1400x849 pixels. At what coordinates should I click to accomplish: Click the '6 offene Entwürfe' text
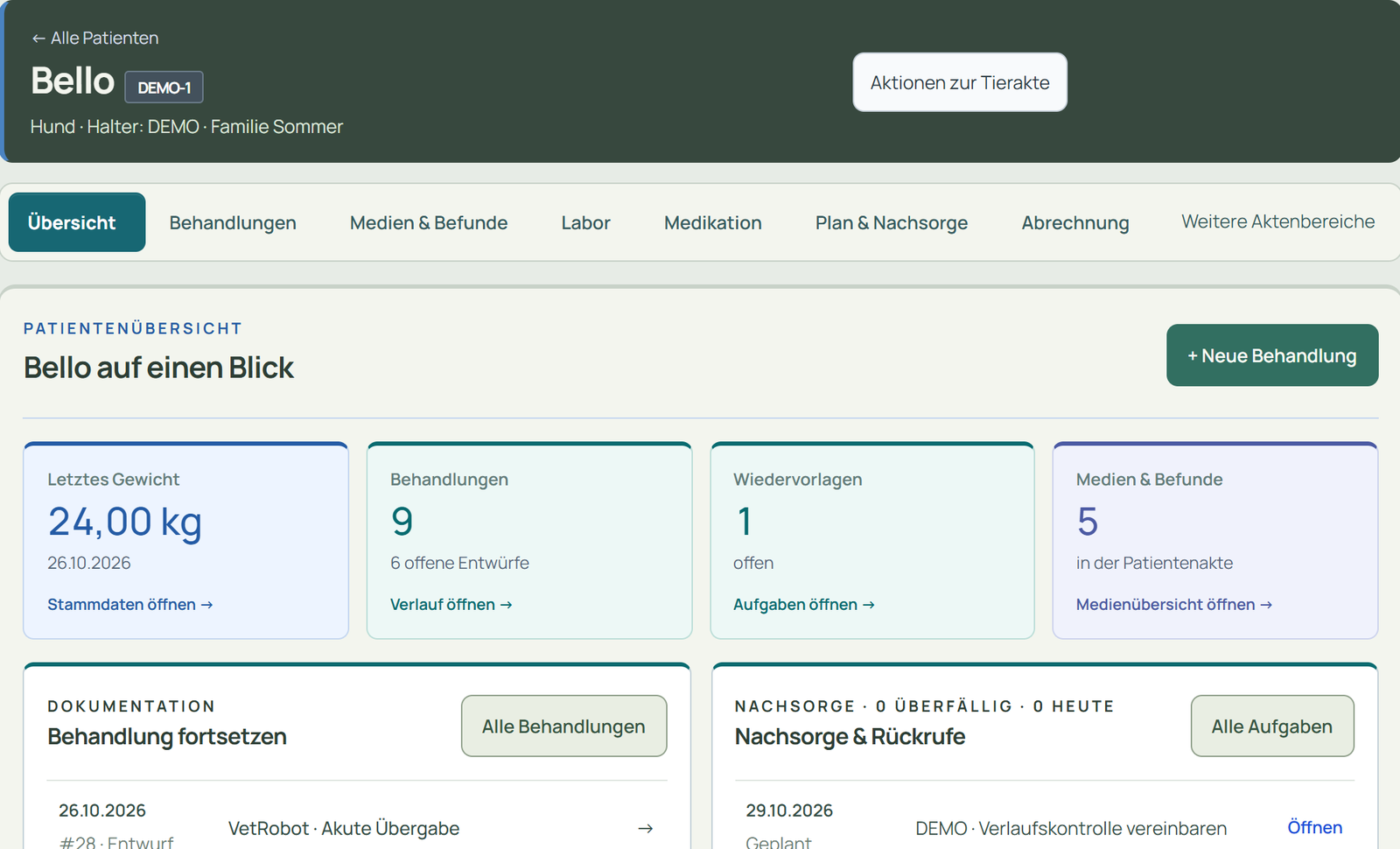click(x=459, y=563)
